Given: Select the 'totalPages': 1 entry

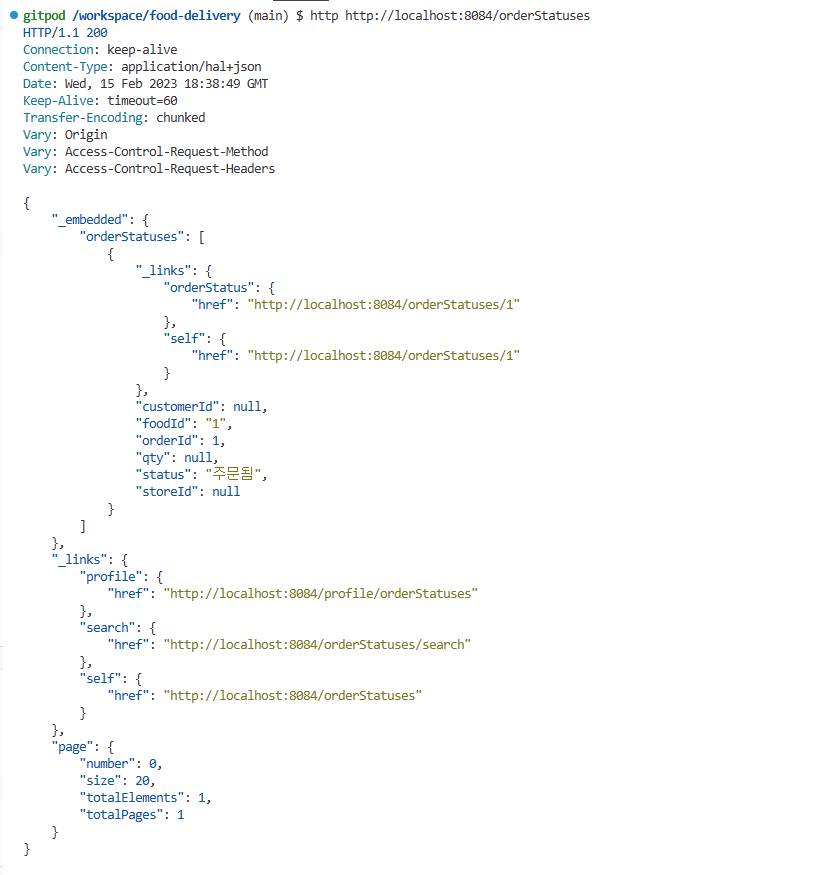Looking at the screenshot, I should (x=132, y=815).
